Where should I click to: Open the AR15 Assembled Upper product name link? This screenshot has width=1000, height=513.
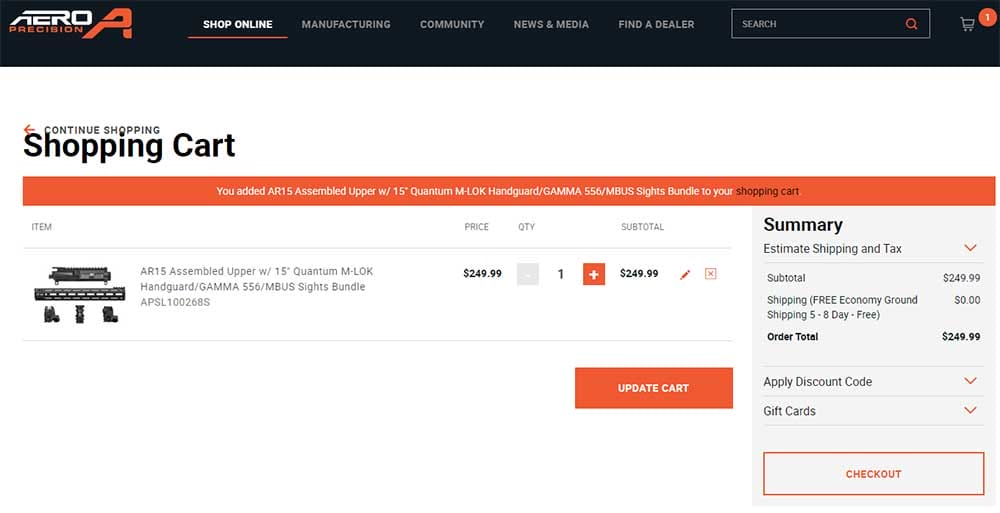pos(256,279)
